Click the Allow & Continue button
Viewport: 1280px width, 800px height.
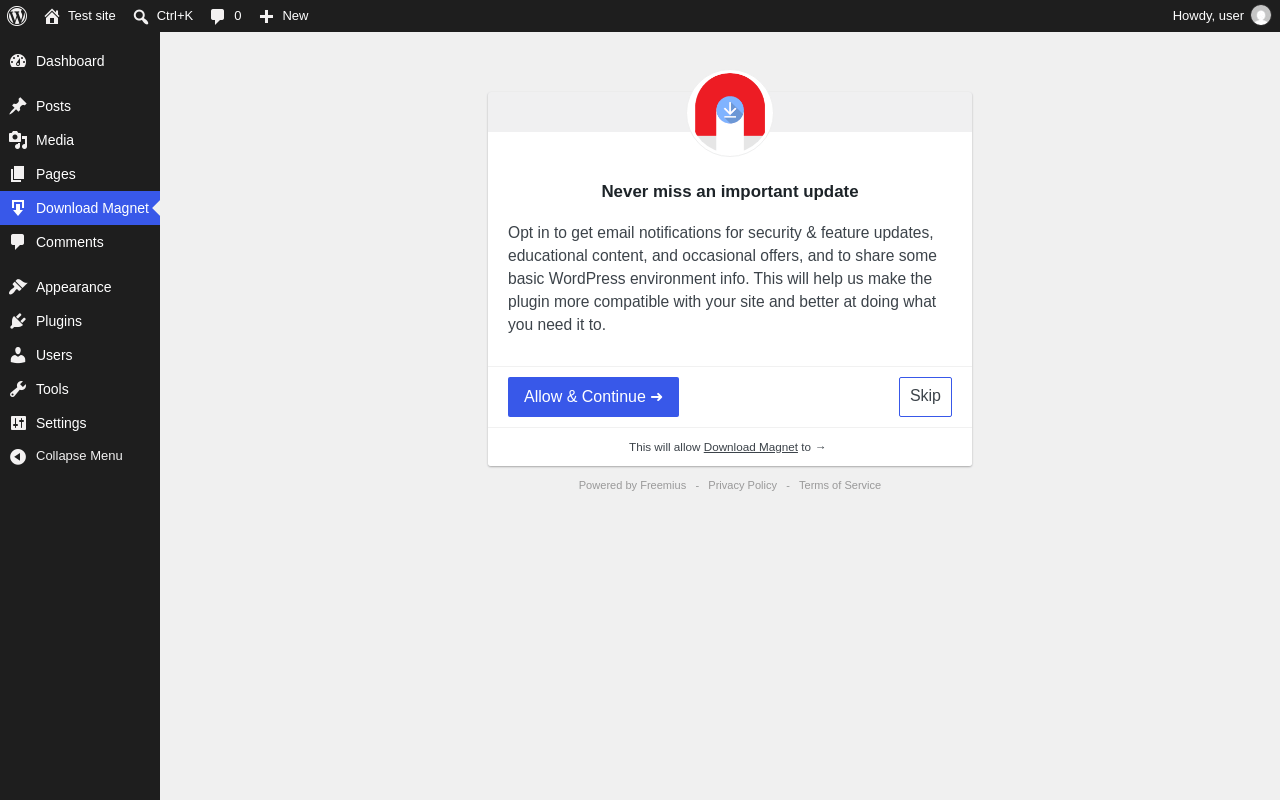coord(593,397)
